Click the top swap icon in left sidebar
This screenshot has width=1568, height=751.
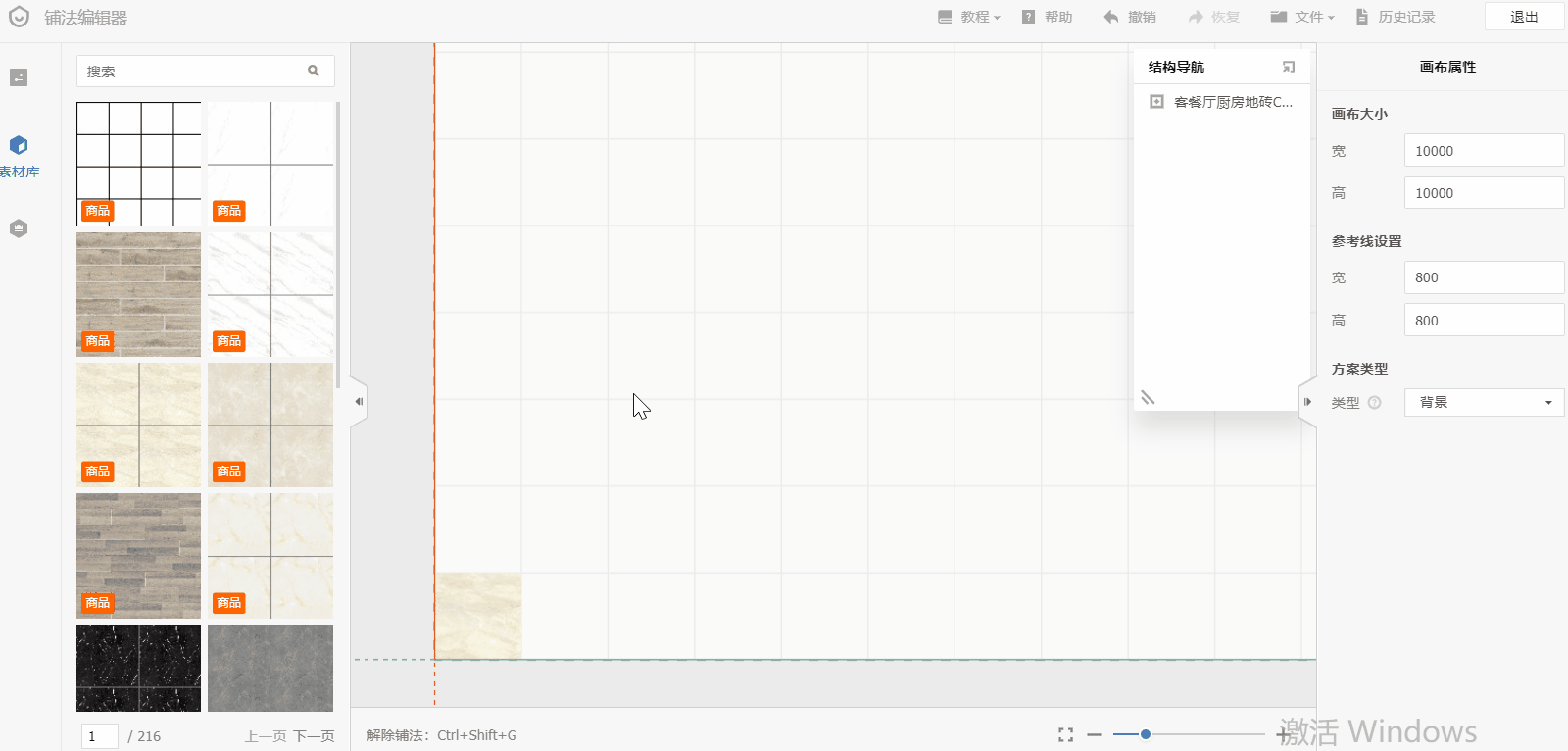point(19,77)
